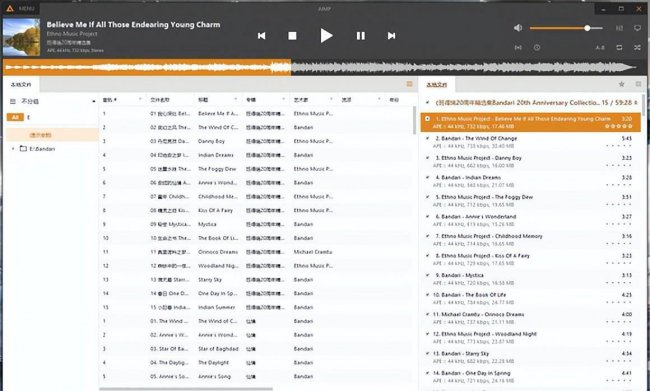
Task: Pause the current track
Action: pos(361,36)
